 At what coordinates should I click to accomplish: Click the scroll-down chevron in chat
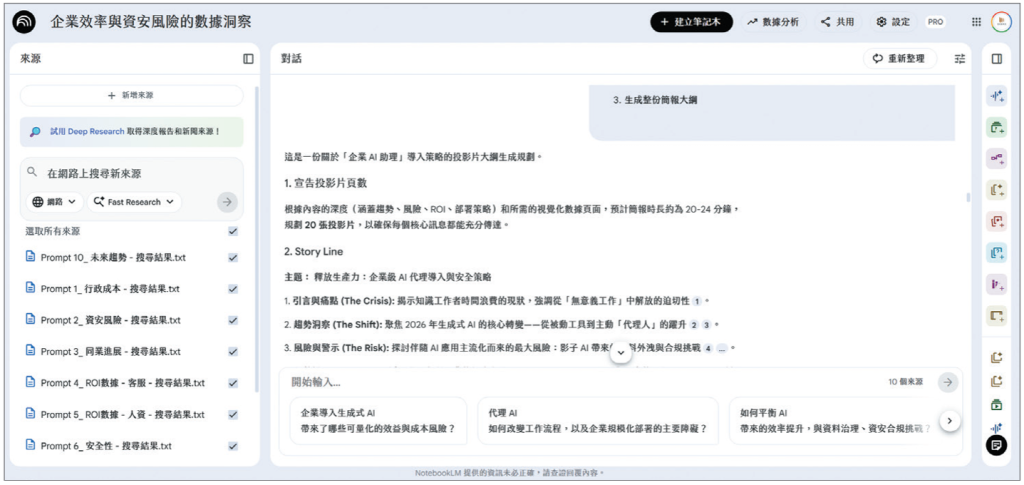(x=620, y=352)
